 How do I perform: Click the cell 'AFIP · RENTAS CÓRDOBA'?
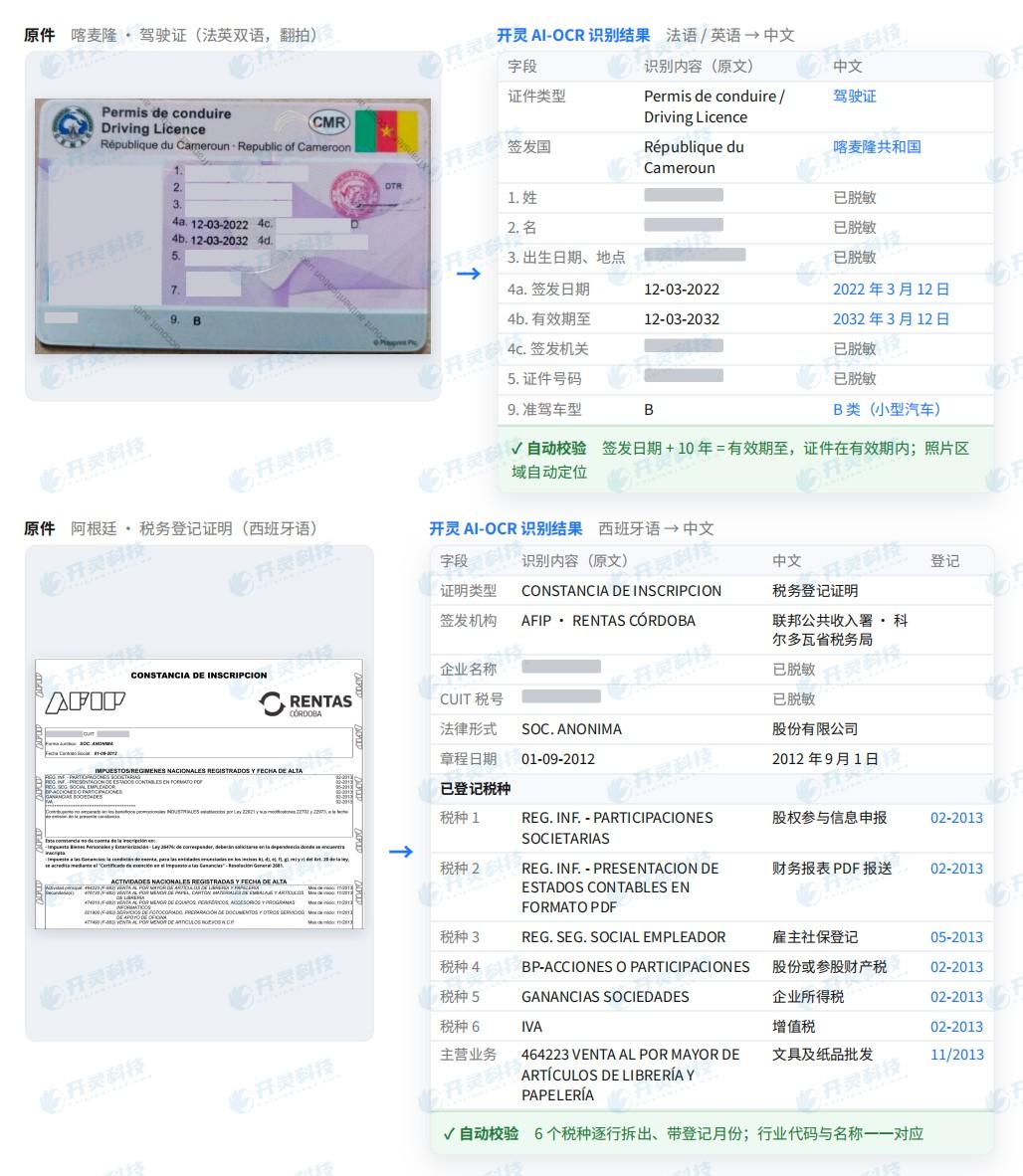(x=608, y=621)
